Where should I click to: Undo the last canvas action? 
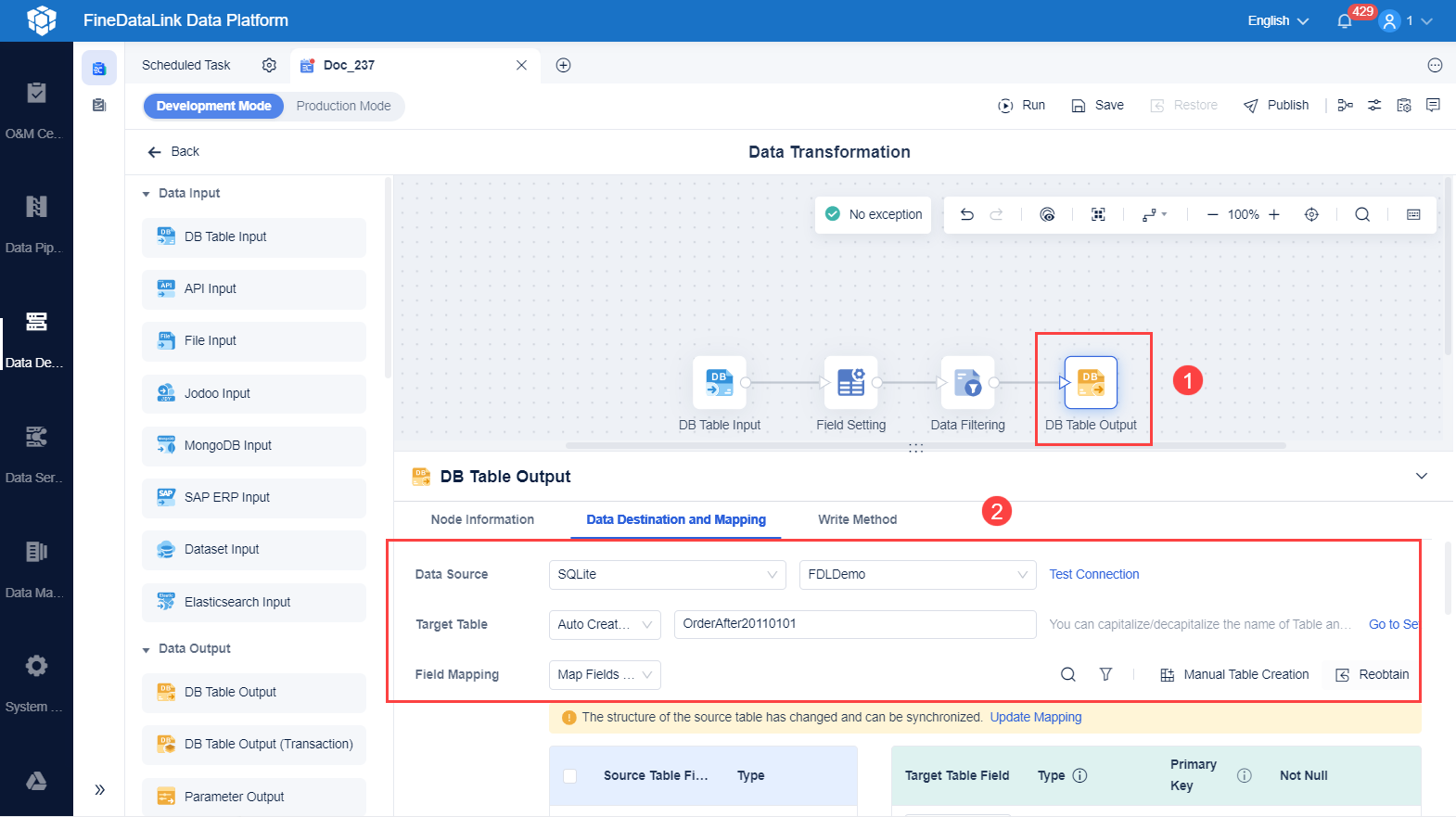967,214
